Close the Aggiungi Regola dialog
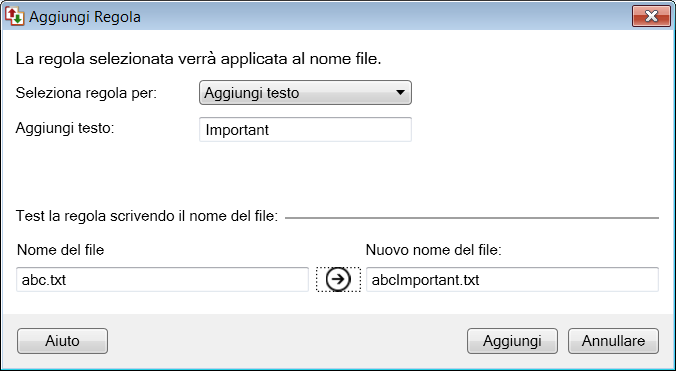676x371 pixels. [x=651, y=16]
